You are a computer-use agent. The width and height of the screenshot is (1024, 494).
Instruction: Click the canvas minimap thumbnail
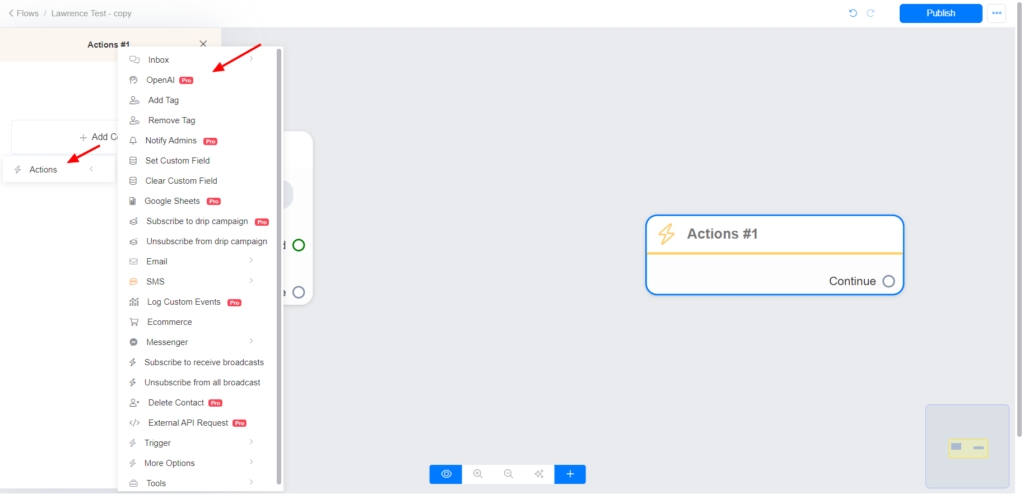tap(967, 446)
